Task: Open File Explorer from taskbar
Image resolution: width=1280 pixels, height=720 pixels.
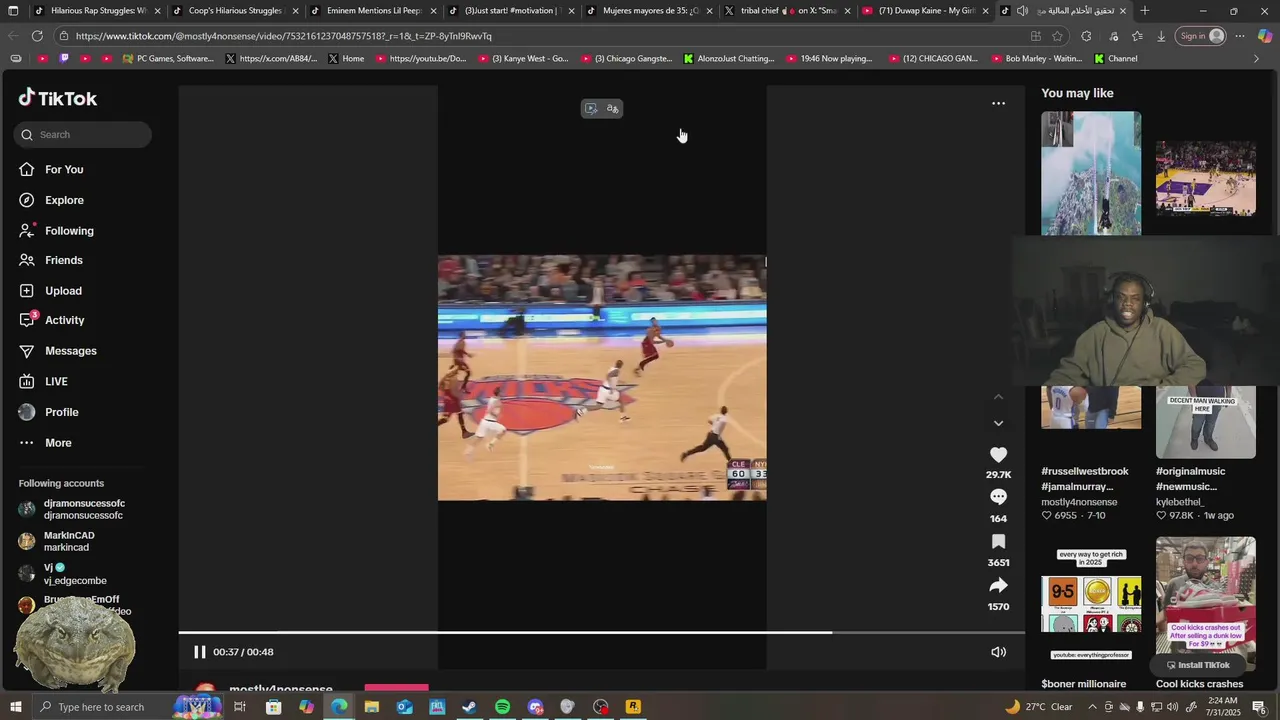Action: (x=371, y=707)
